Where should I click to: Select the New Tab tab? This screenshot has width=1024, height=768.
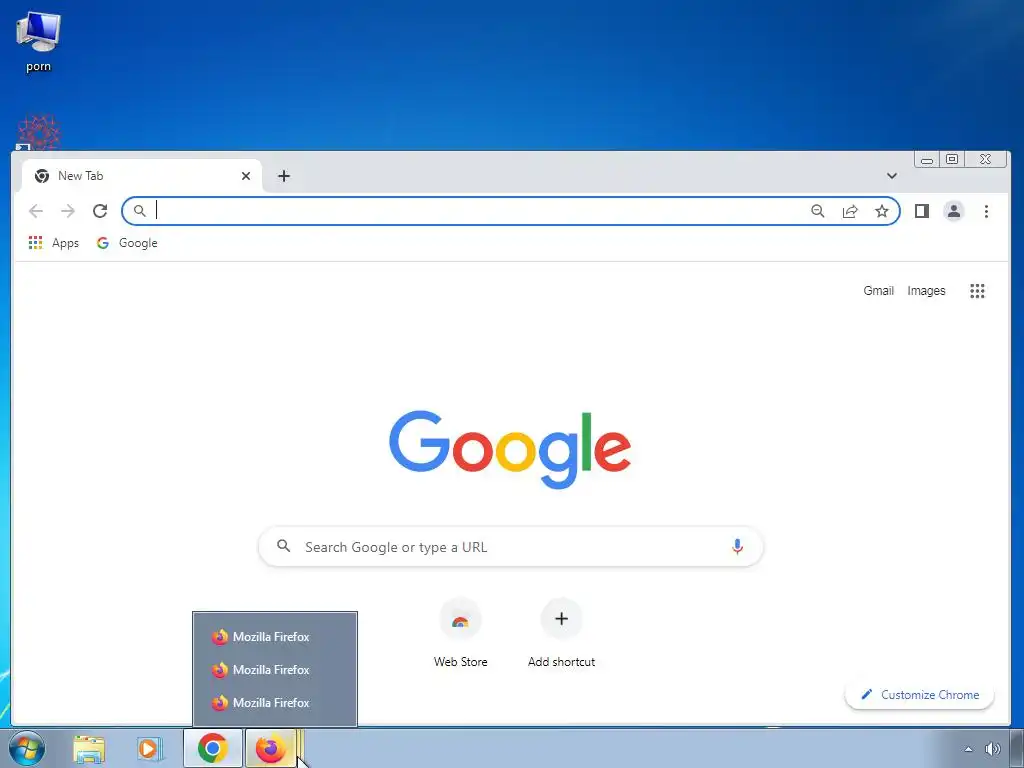pos(142,176)
